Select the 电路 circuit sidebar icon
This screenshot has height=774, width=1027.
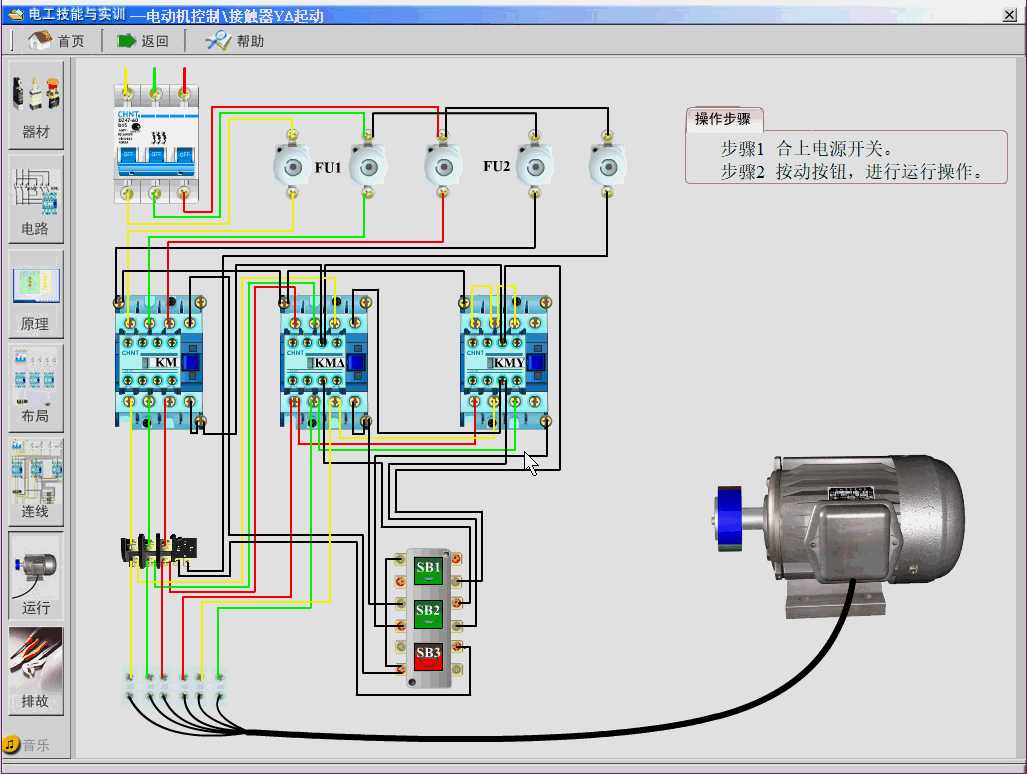tap(36, 199)
